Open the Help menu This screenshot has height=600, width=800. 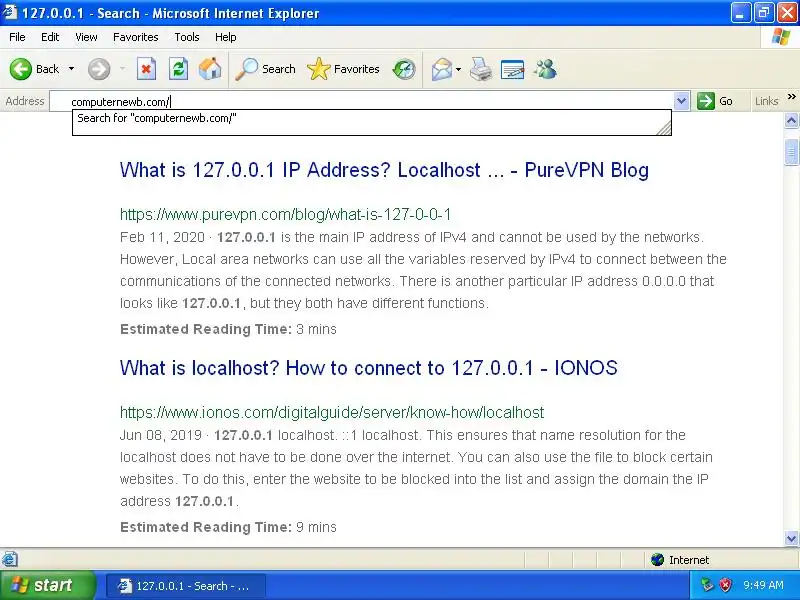click(226, 37)
